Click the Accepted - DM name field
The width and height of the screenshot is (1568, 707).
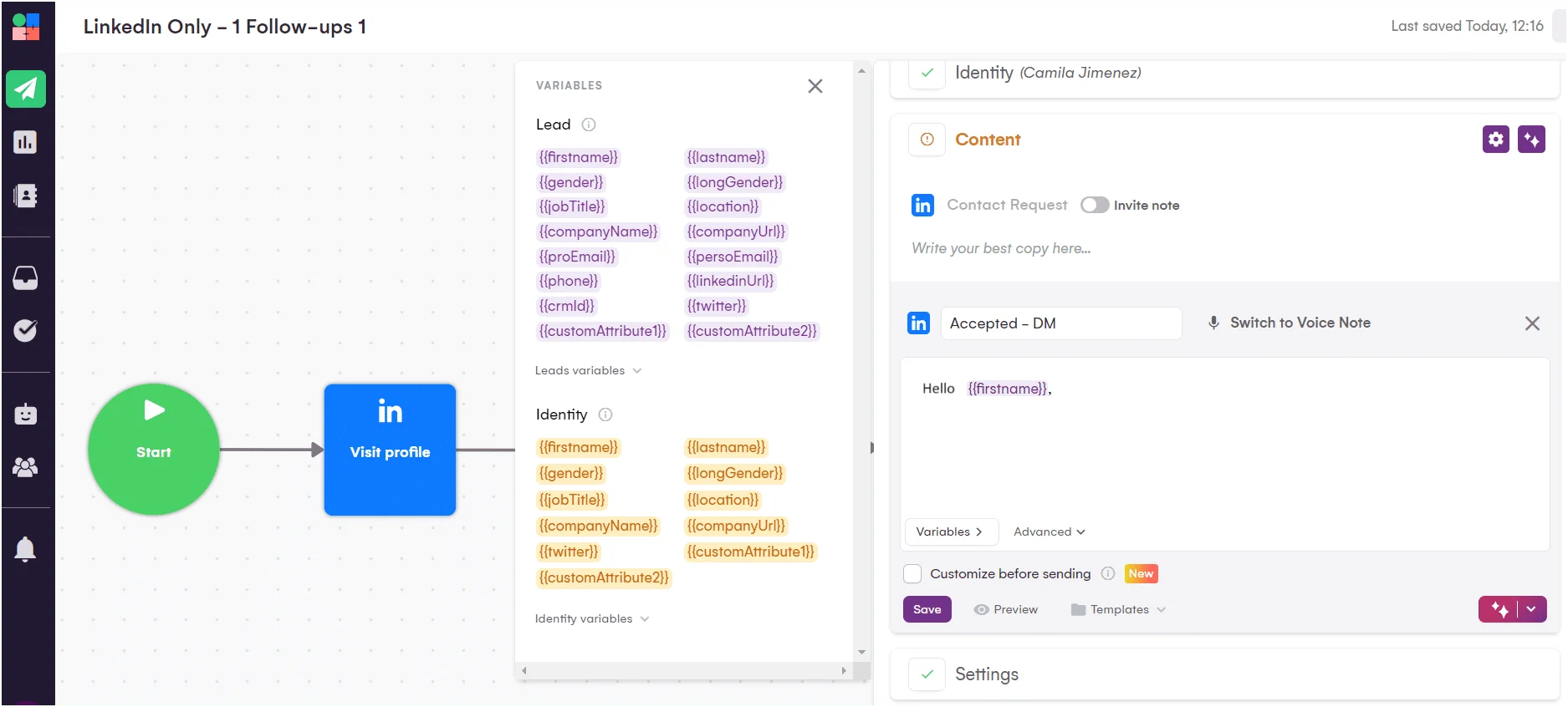point(1061,323)
